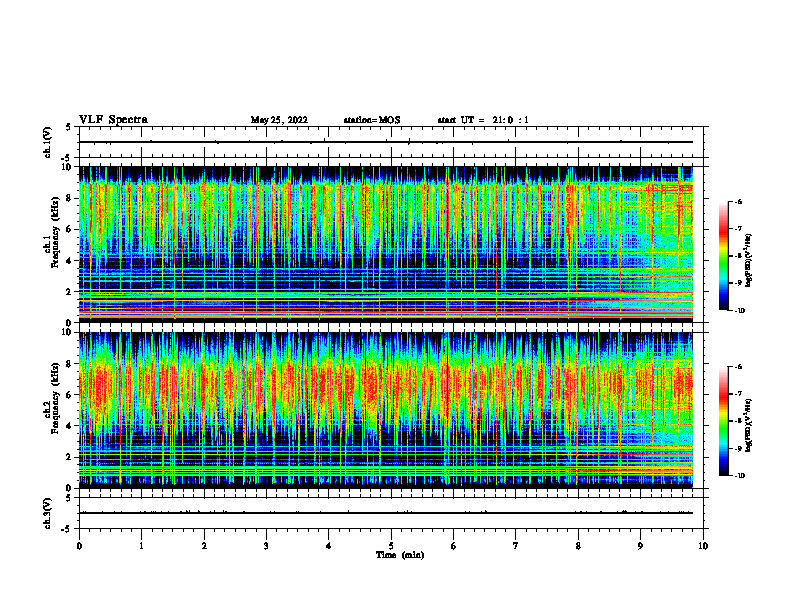The height and width of the screenshot is (612, 792).
Task: Click time axis tick label "10"
Action: 703,546
